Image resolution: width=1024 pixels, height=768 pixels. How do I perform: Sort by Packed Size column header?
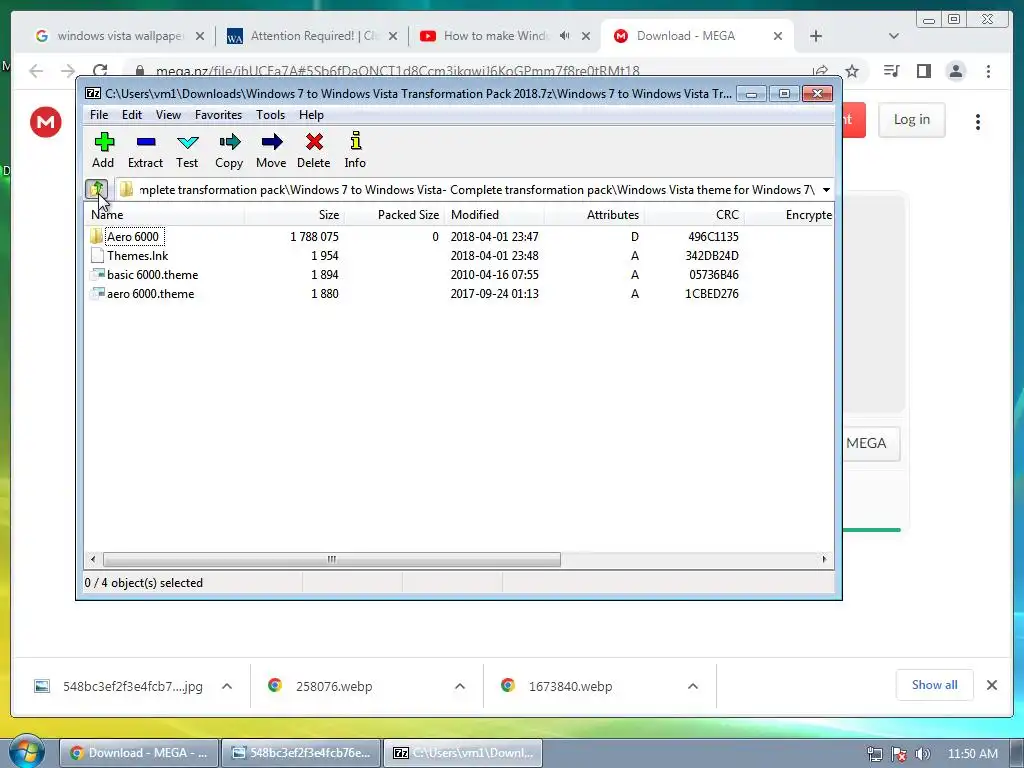(394, 215)
